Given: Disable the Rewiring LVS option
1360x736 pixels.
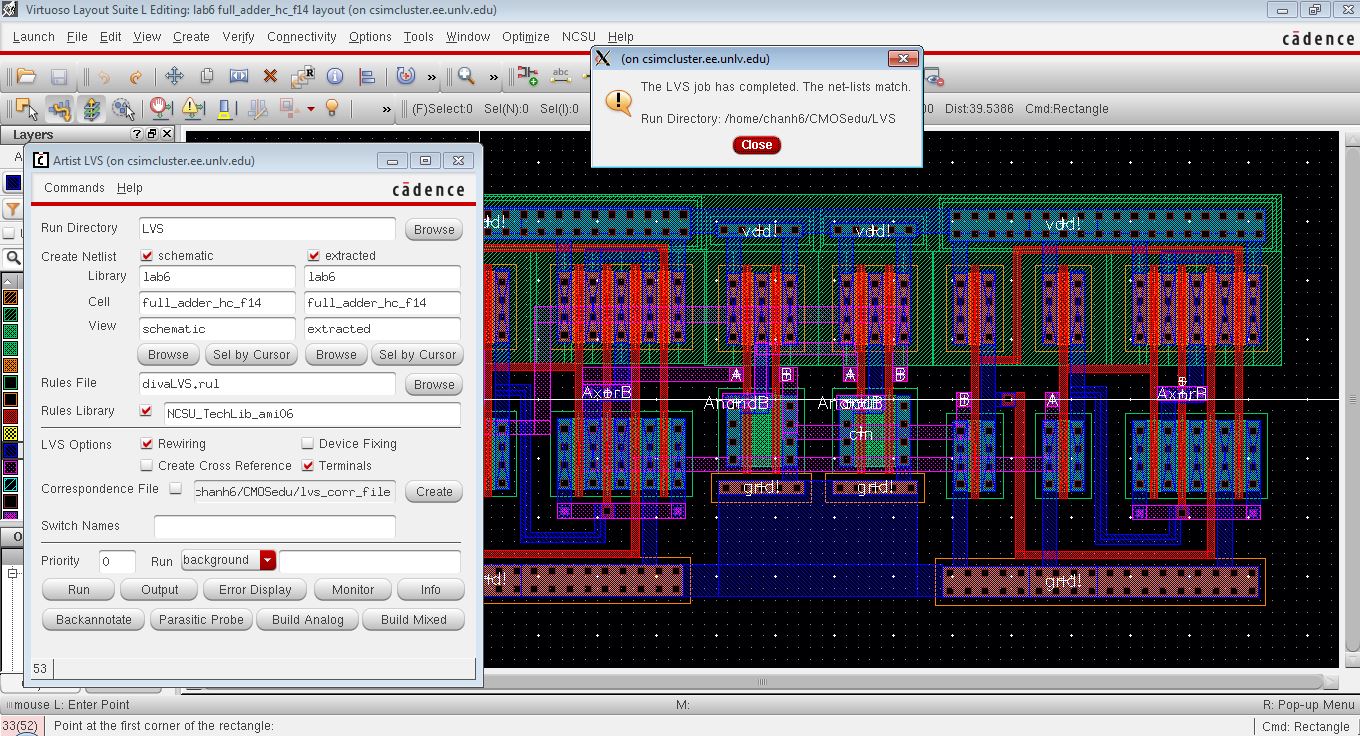Looking at the screenshot, I should (x=146, y=443).
